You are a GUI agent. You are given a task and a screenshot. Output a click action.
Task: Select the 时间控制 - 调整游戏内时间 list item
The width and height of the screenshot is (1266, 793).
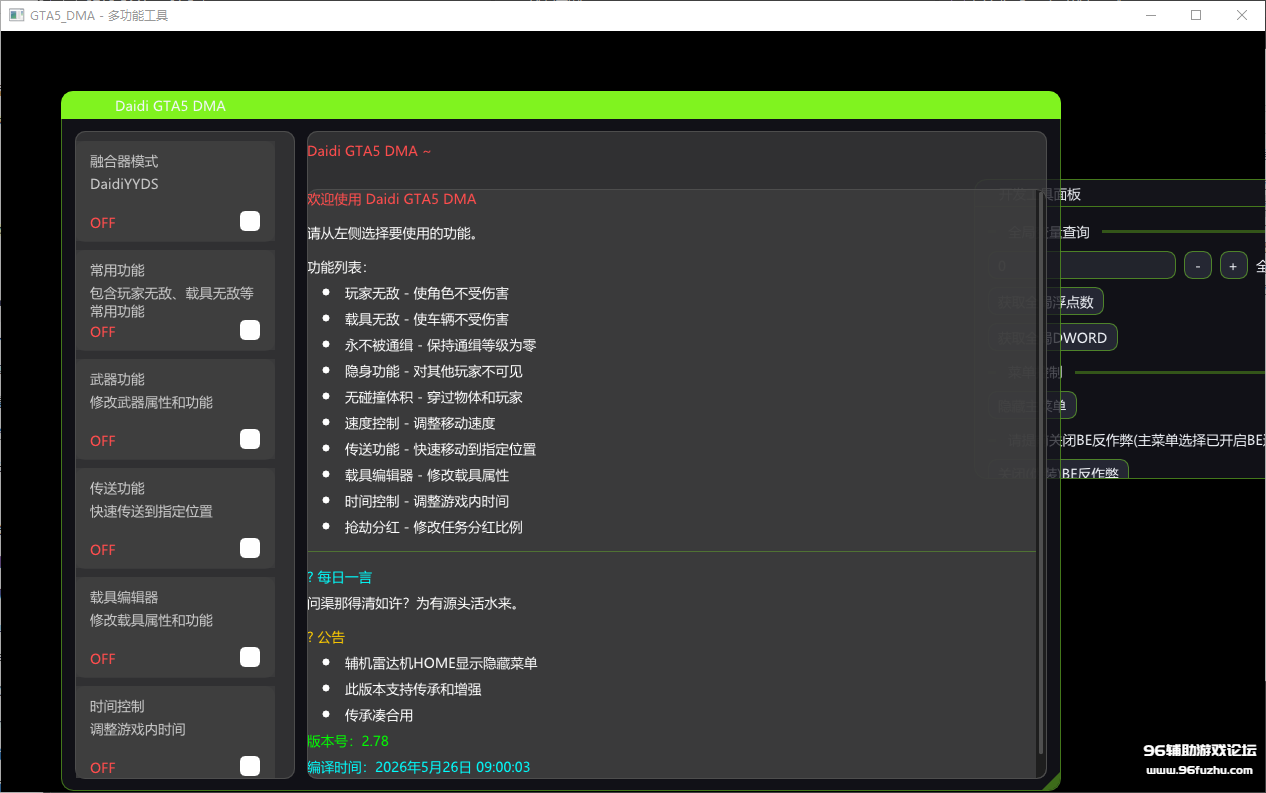coord(427,501)
